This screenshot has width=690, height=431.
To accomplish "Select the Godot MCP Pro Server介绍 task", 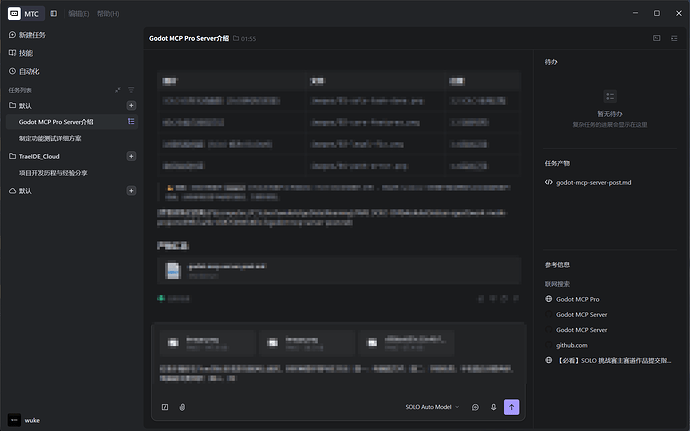I will point(72,122).
